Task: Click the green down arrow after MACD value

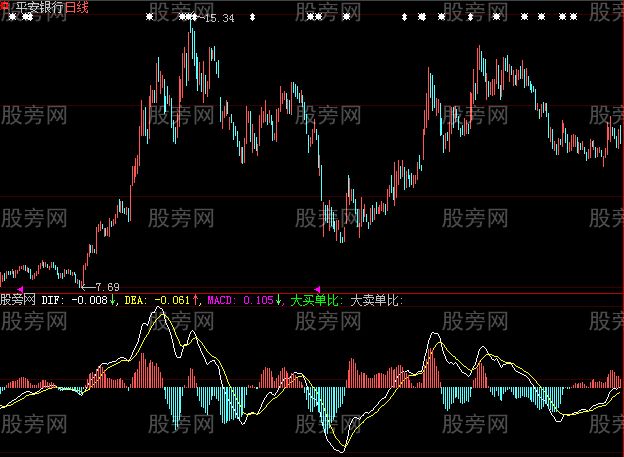Action: tap(278, 300)
